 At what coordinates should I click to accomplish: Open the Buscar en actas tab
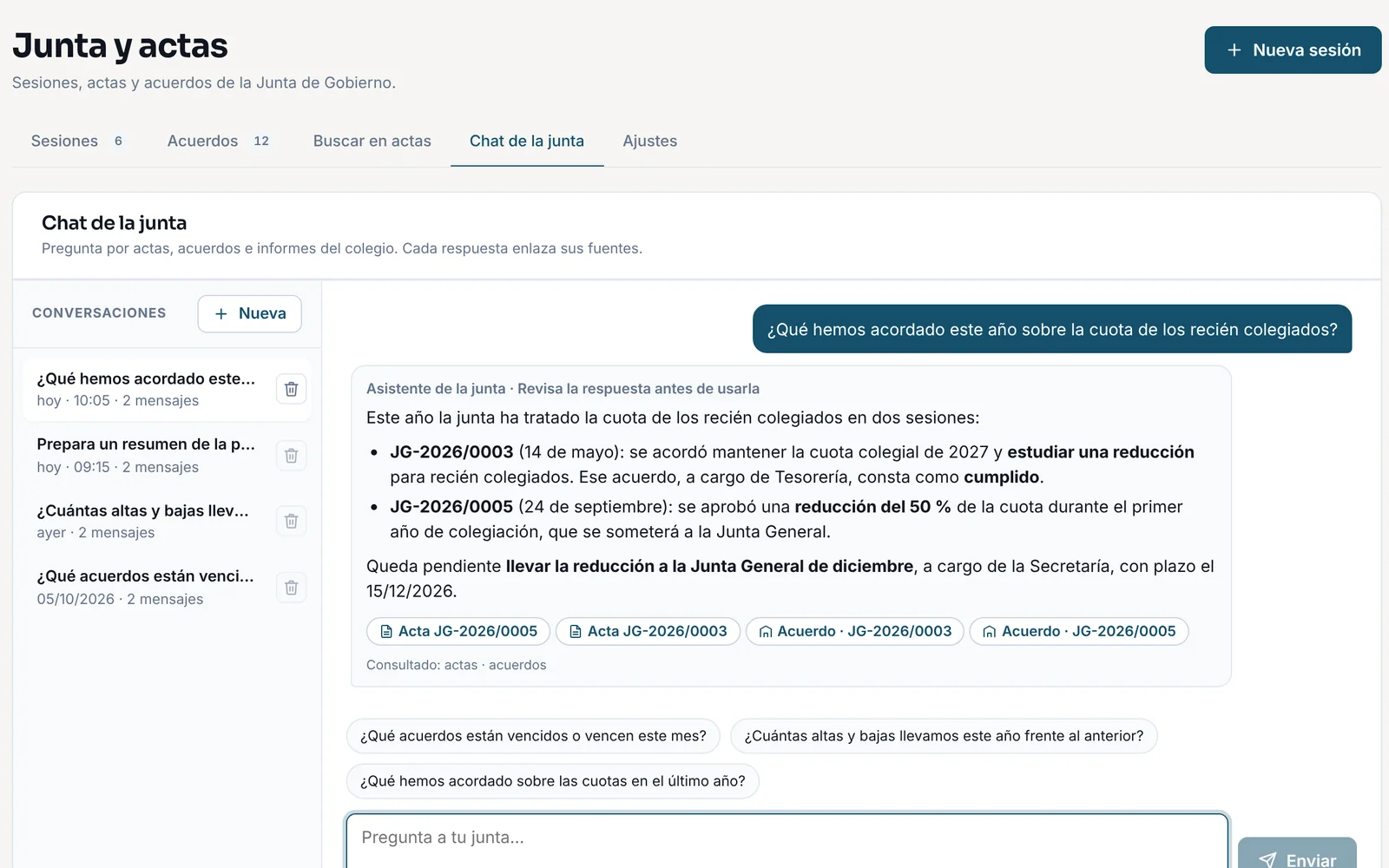[x=372, y=141]
